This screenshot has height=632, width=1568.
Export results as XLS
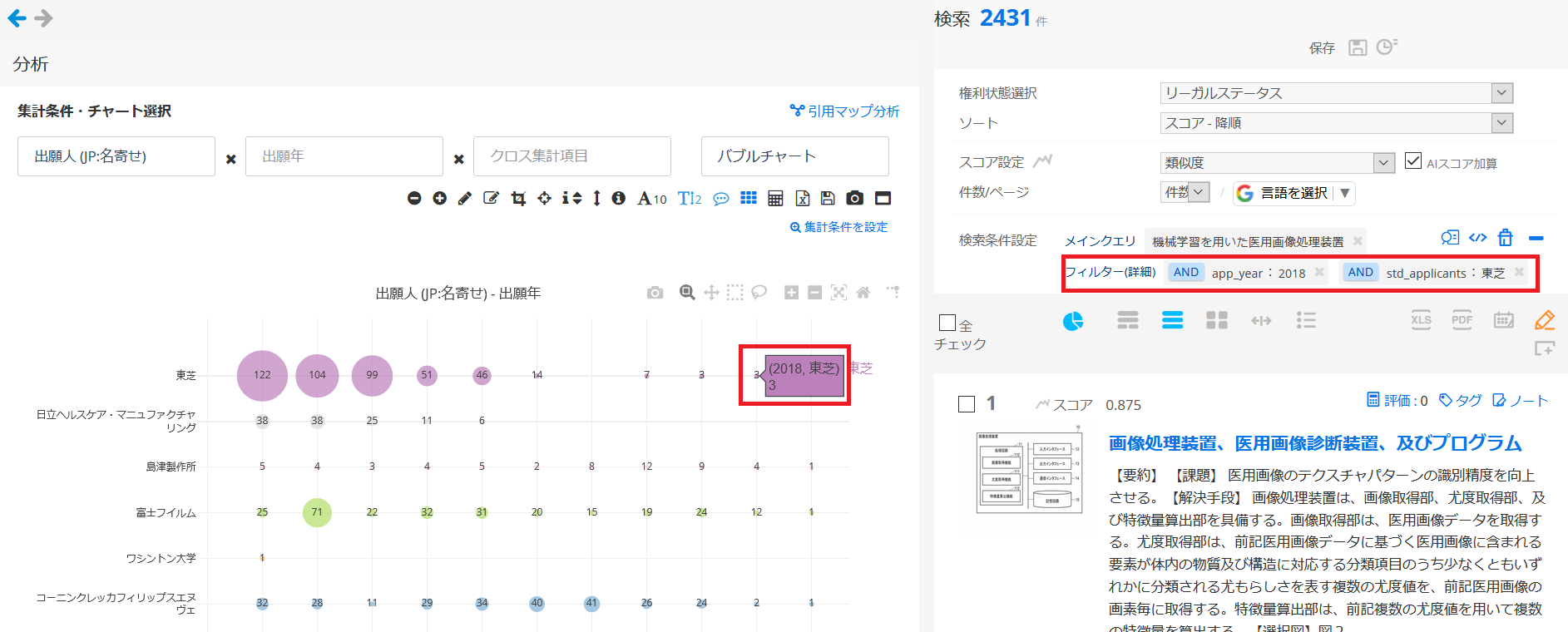pyautogui.click(x=1422, y=320)
